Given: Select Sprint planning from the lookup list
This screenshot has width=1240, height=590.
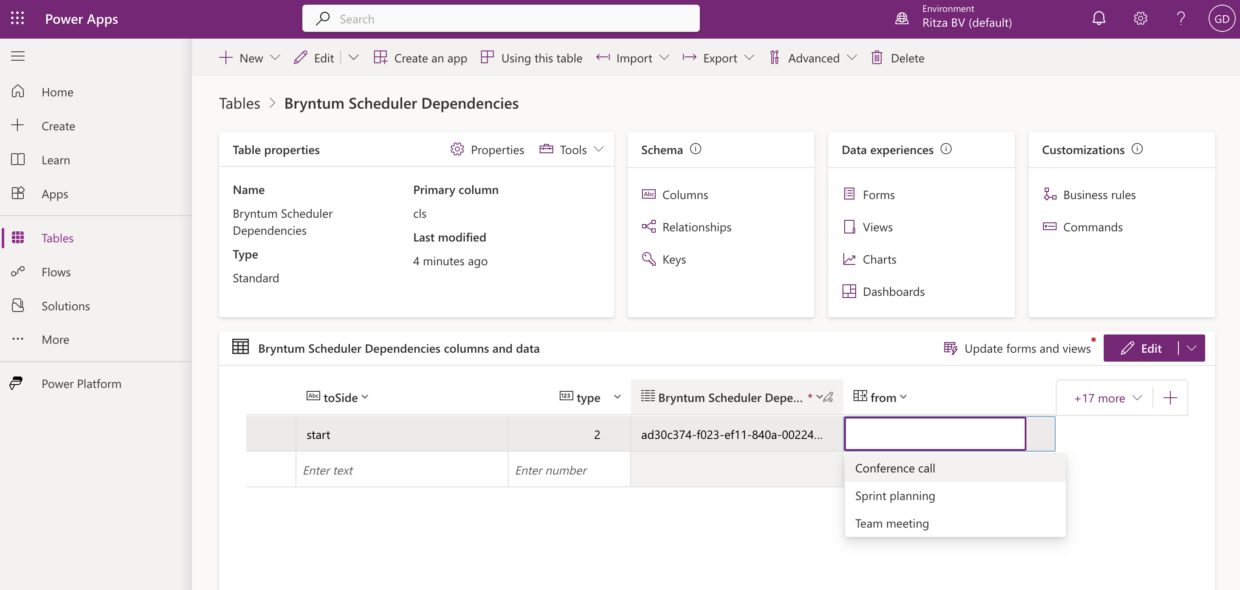Looking at the screenshot, I should click(894, 495).
